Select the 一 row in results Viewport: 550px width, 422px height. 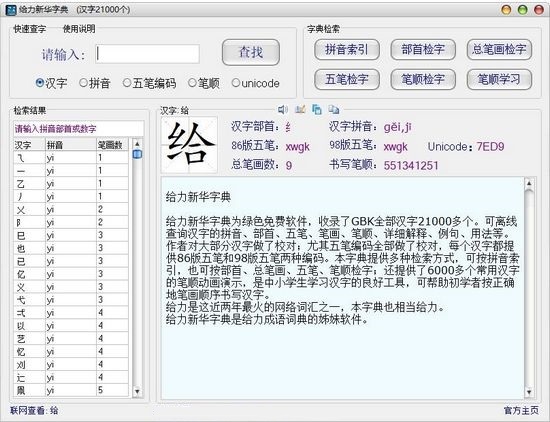click(71, 171)
